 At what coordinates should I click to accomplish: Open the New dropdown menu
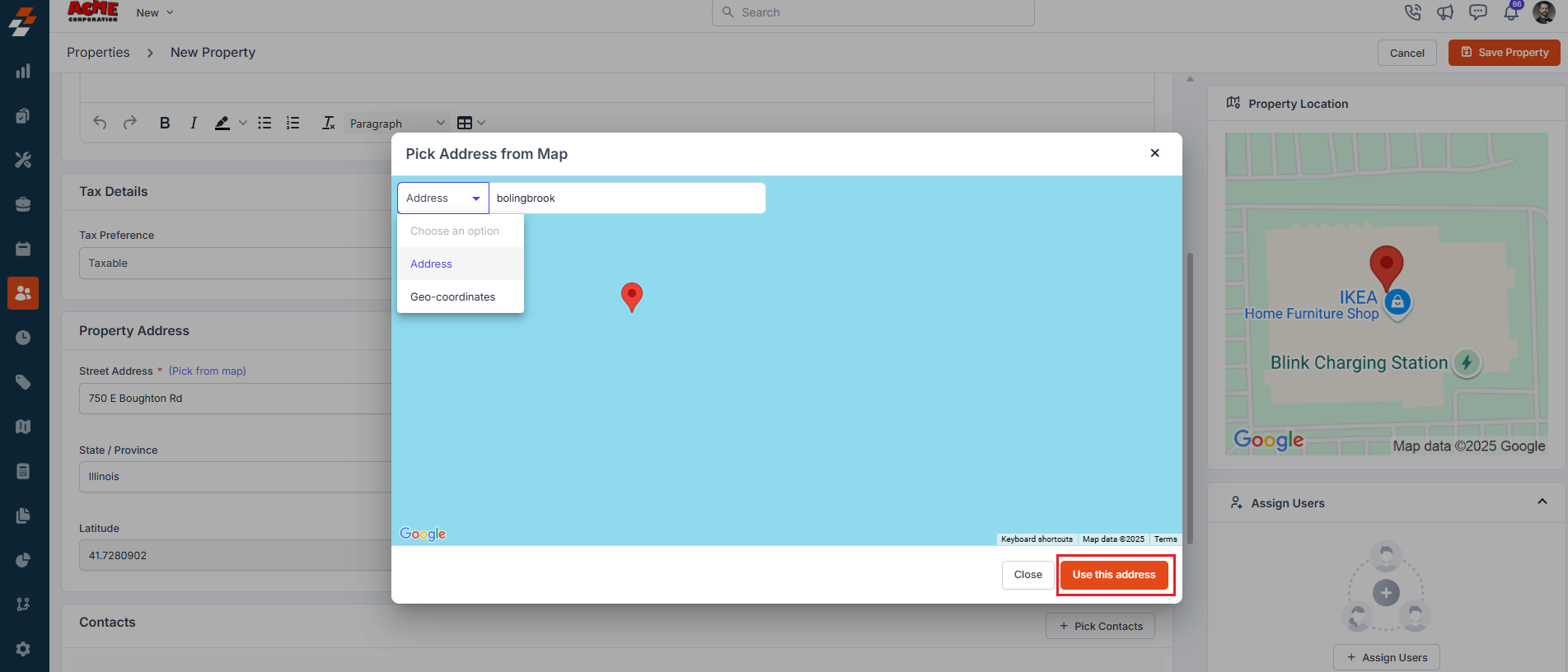pyautogui.click(x=155, y=12)
